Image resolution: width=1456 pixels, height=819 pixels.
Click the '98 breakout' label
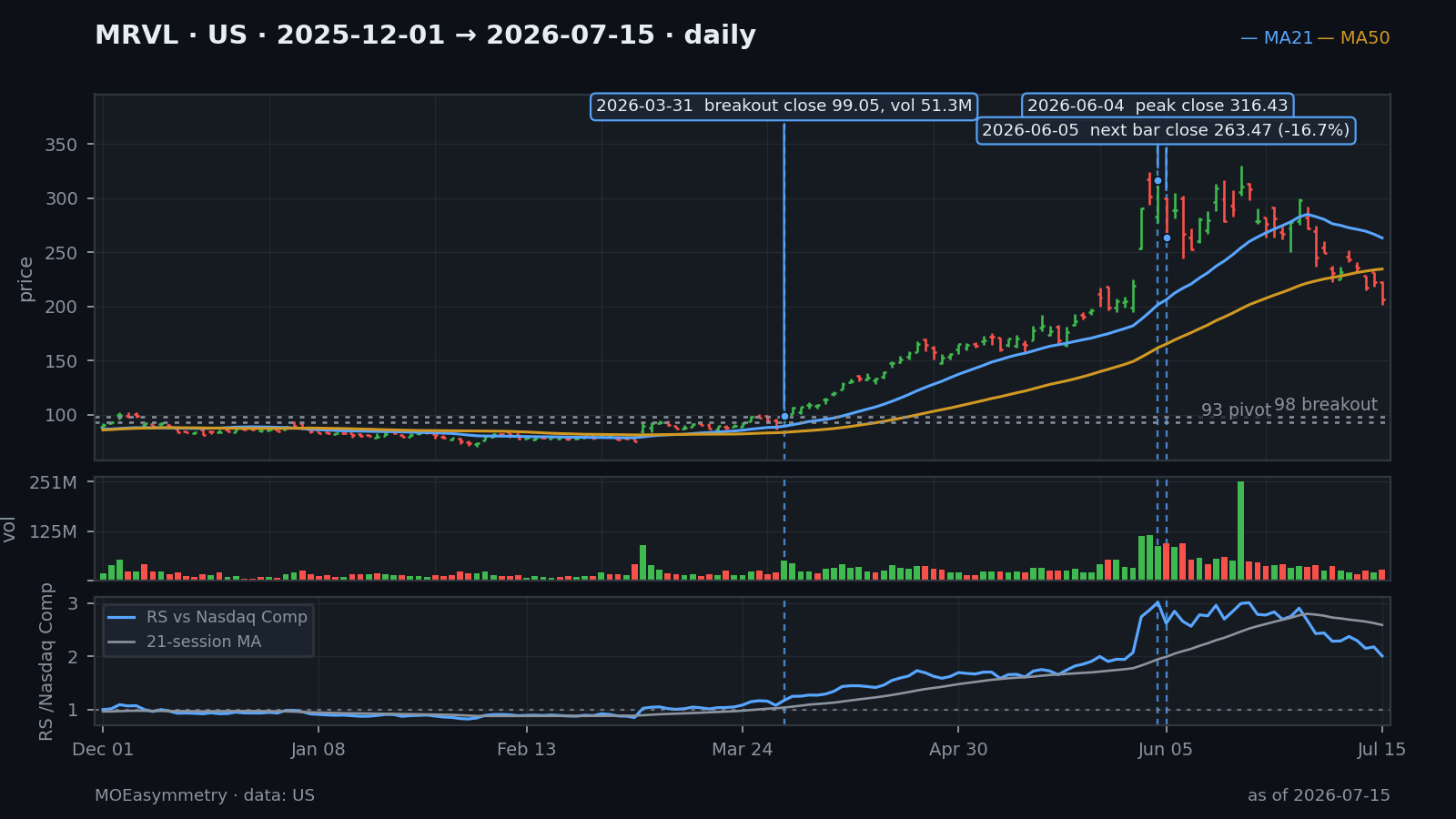click(x=1325, y=405)
